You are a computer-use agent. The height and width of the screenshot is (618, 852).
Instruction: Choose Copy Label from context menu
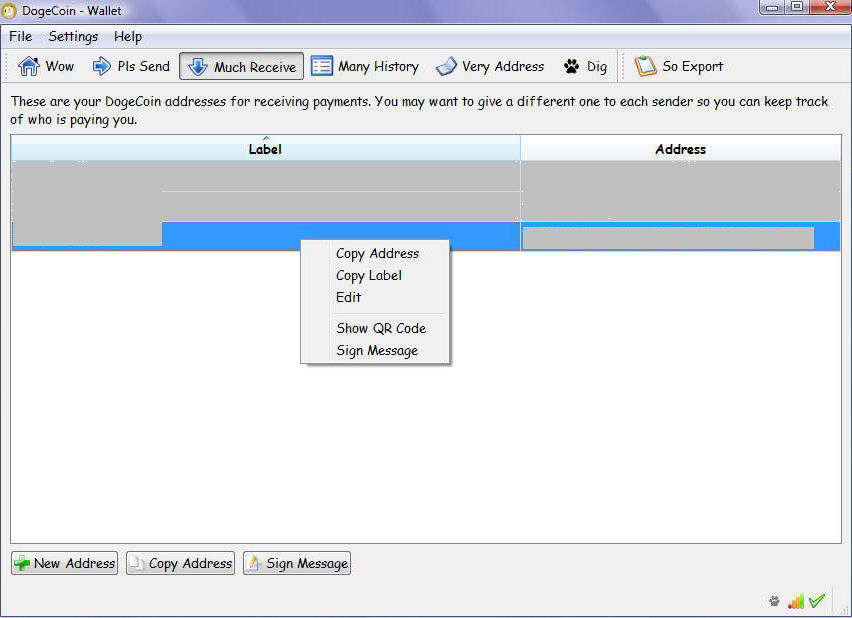369,276
